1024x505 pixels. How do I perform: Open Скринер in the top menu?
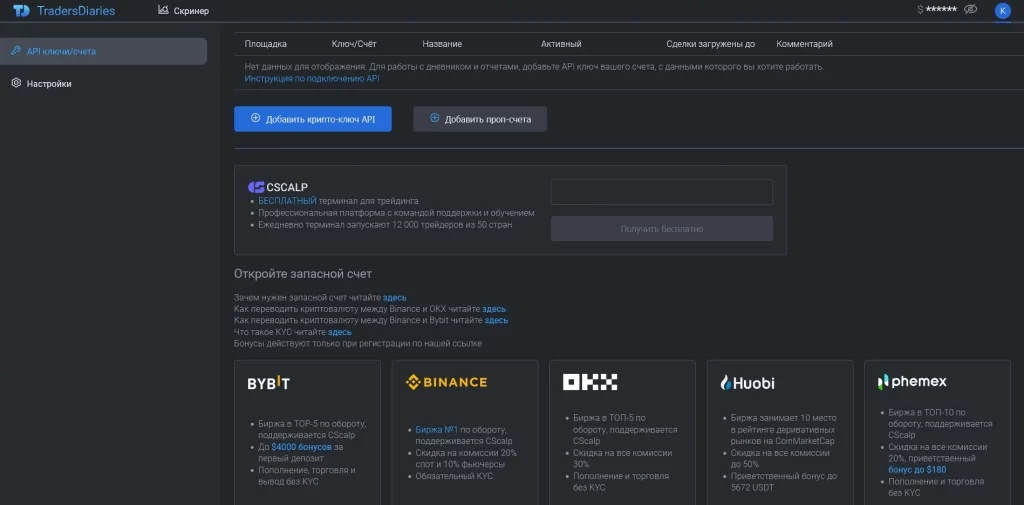[184, 10]
